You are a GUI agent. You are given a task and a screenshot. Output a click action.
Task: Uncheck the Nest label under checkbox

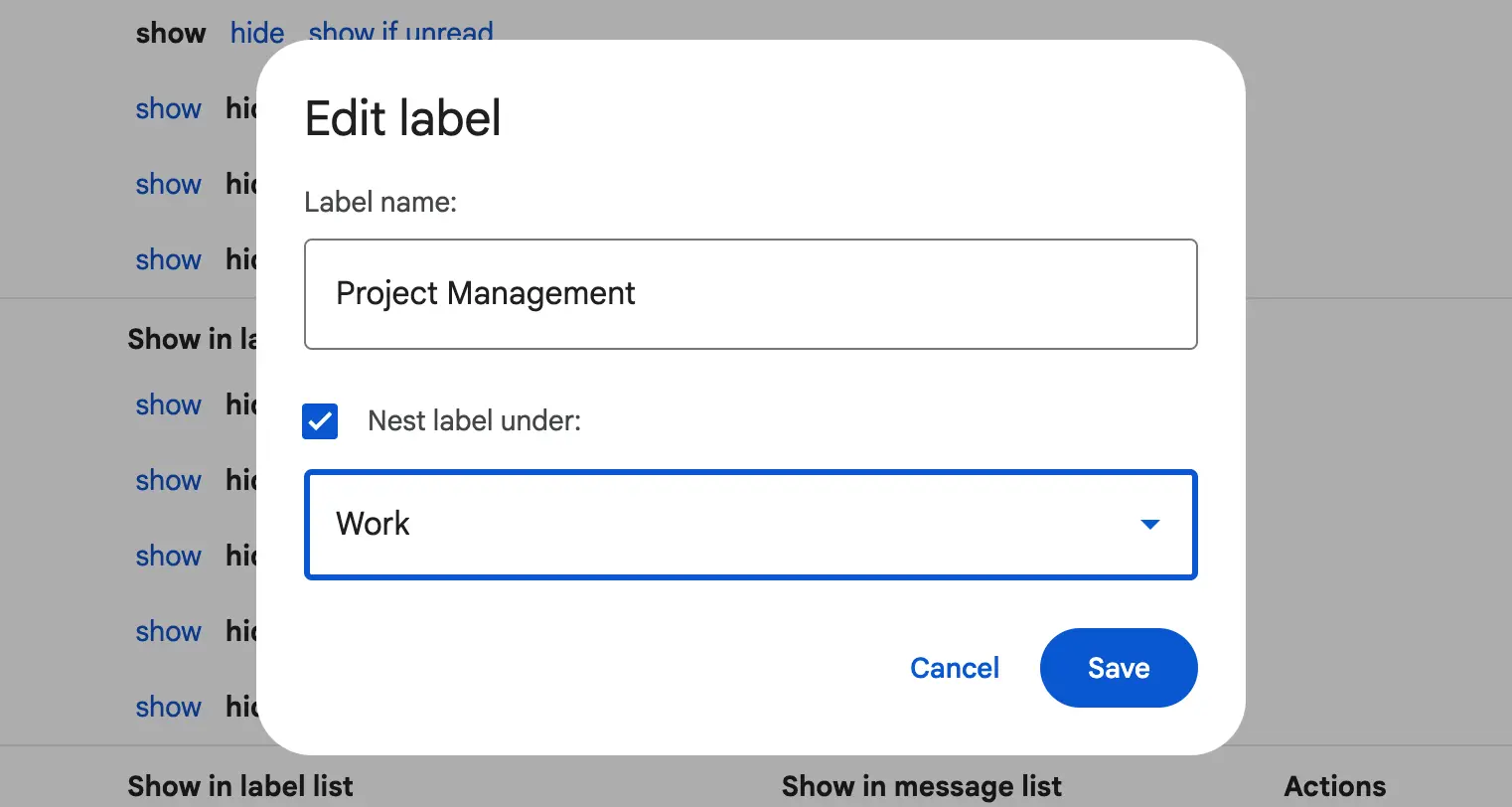coord(320,421)
